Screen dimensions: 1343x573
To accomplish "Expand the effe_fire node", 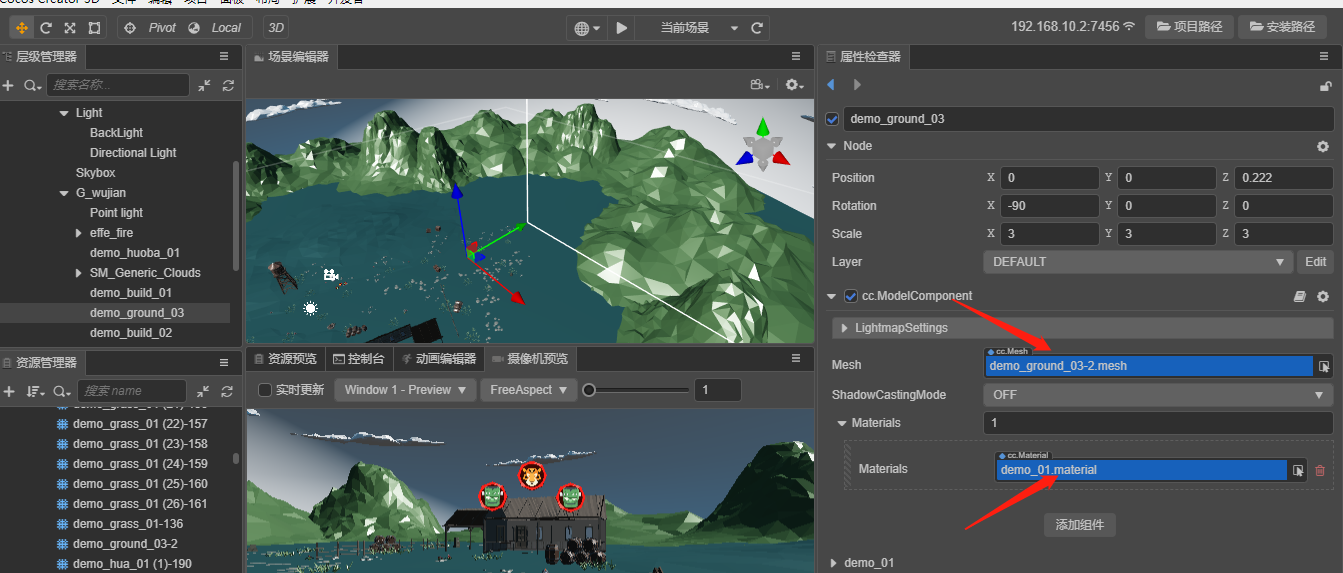I will point(79,233).
